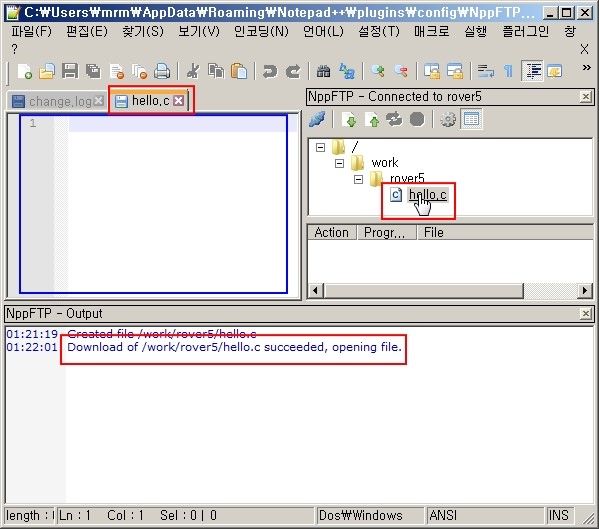Switch to the hello.c tab
Screen dimensions: 599x529
[150, 101]
